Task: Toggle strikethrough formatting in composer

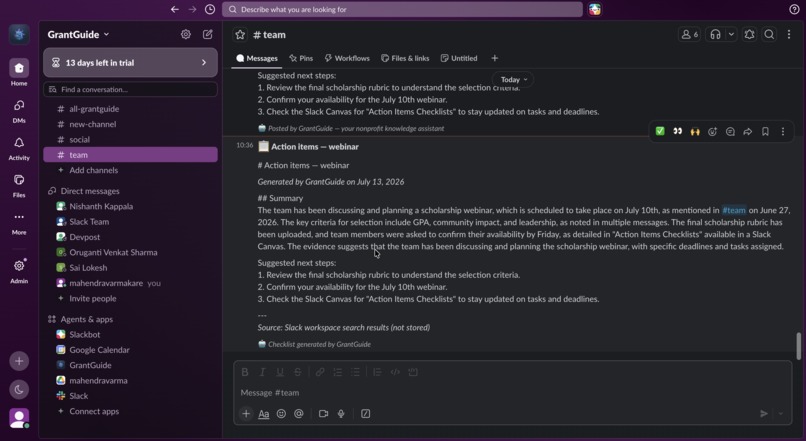Action: (x=298, y=372)
